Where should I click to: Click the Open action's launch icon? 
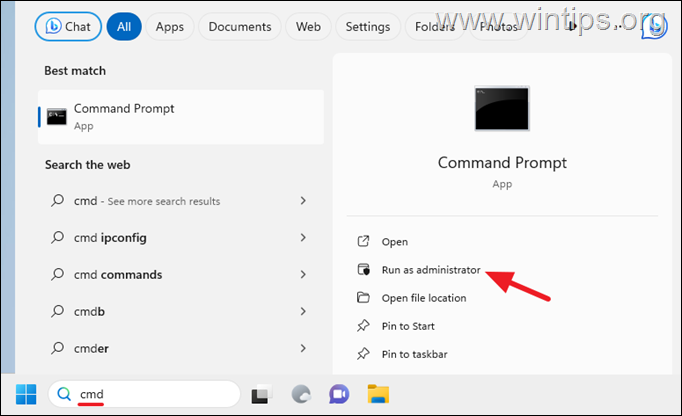pyautogui.click(x=363, y=241)
